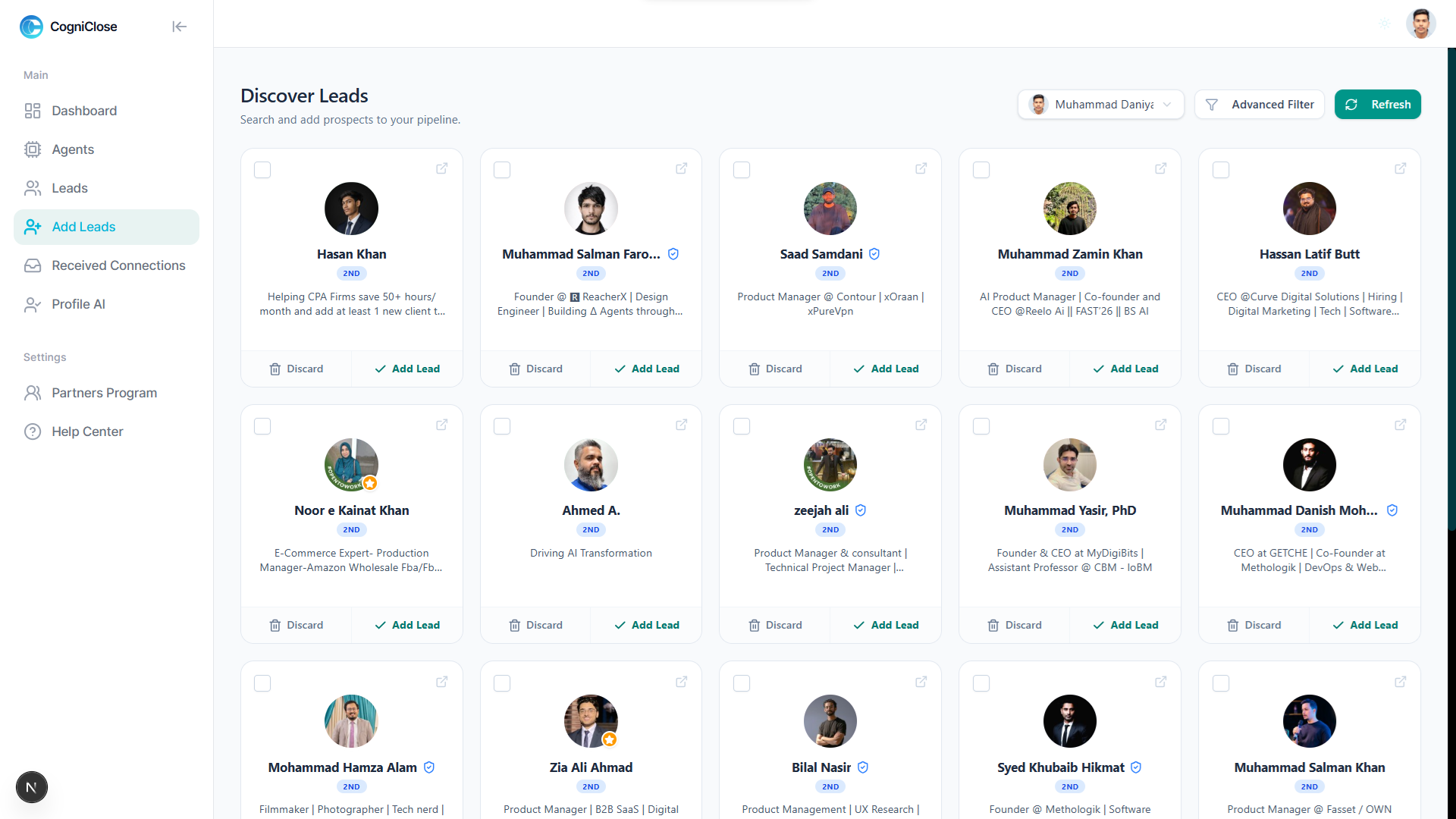Click the verified badge beside Syed Khubaib Hikmat
Screen dimensions: 1456x819
(x=1136, y=767)
